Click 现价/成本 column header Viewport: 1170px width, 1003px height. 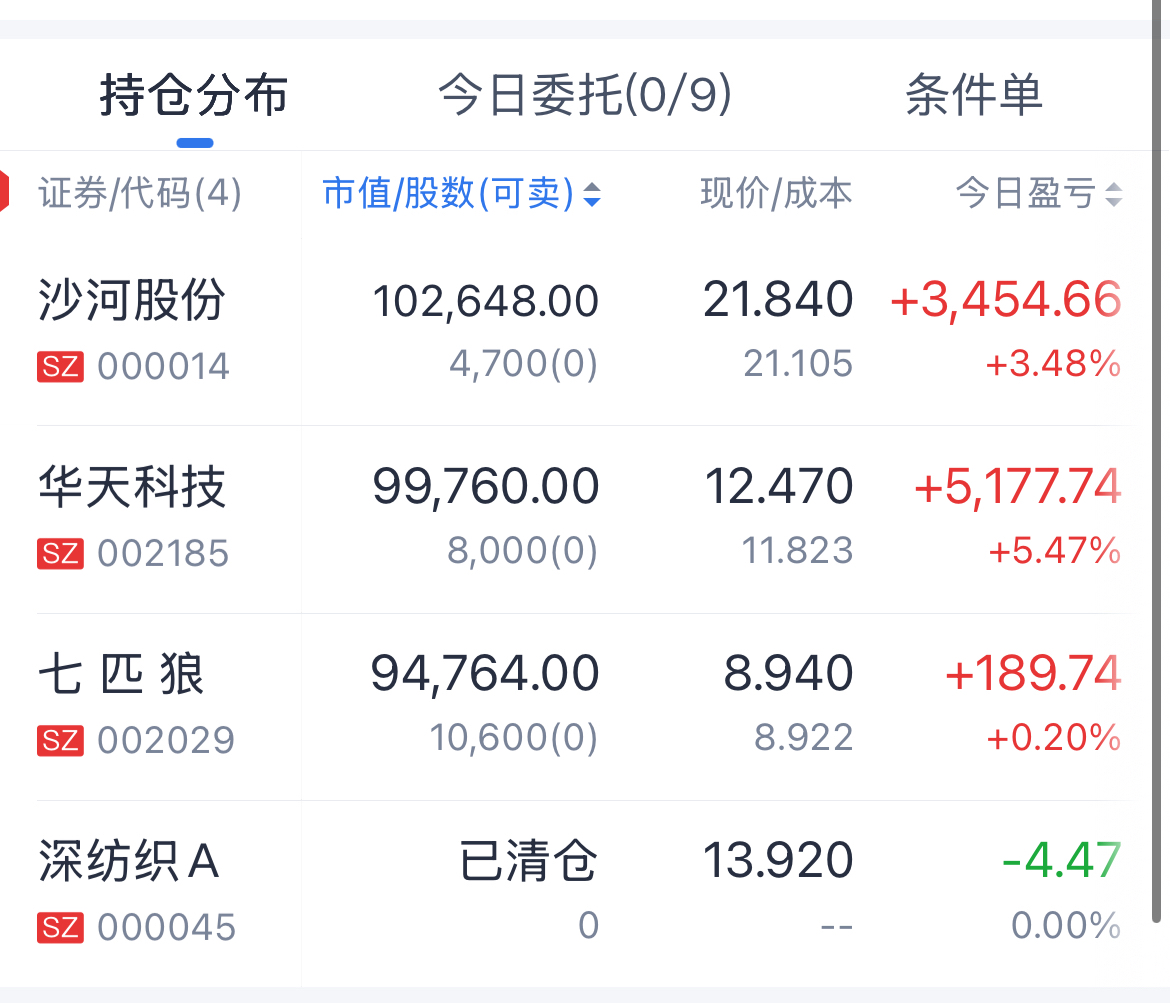[x=776, y=194]
